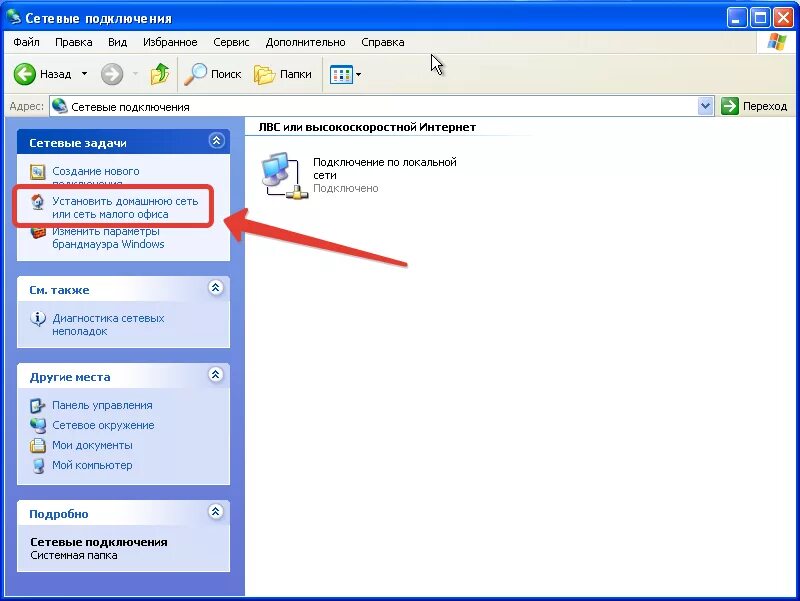The width and height of the screenshot is (800, 601).
Task: Open the Вид menu
Action: coord(117,42)
